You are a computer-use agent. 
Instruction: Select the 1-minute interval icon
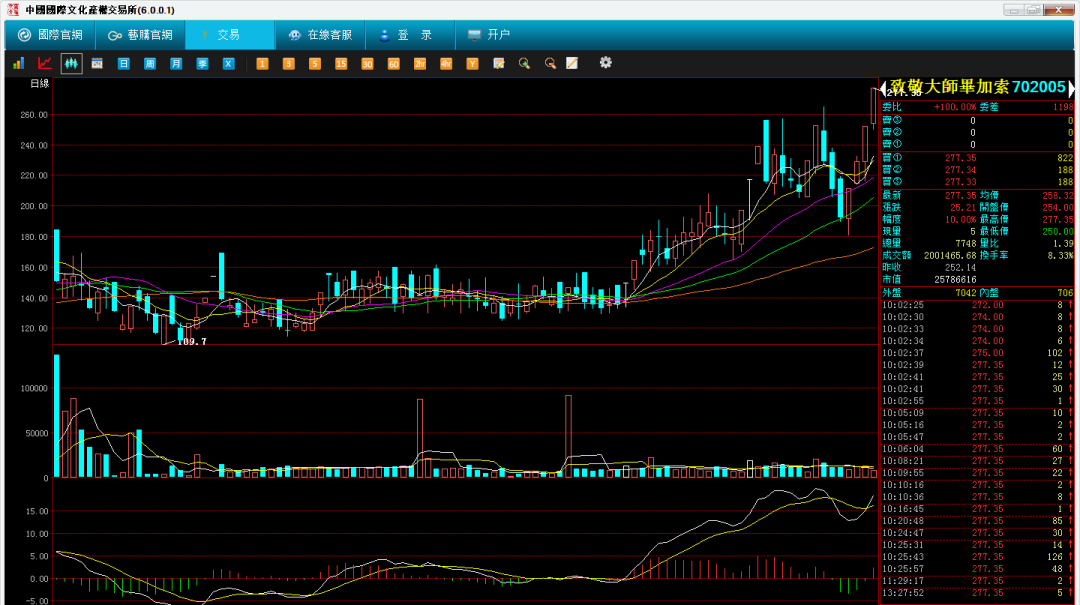(262, 63)
